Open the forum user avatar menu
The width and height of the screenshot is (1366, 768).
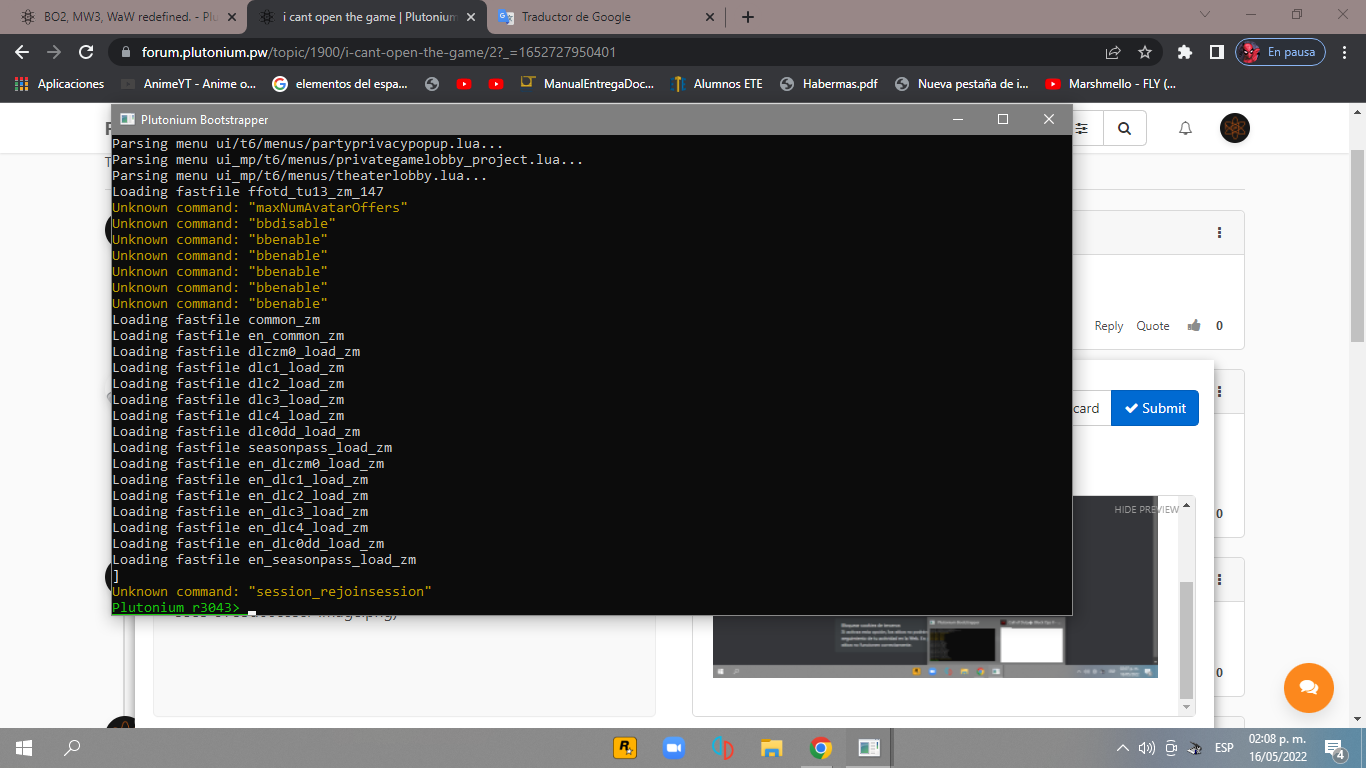(x=1235, y=128)
